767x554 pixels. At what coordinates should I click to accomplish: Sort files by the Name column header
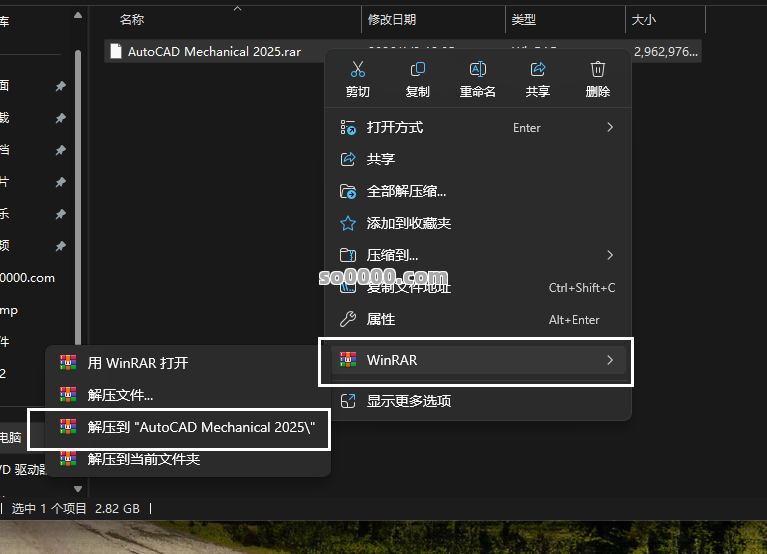click(x=131, y=19)
